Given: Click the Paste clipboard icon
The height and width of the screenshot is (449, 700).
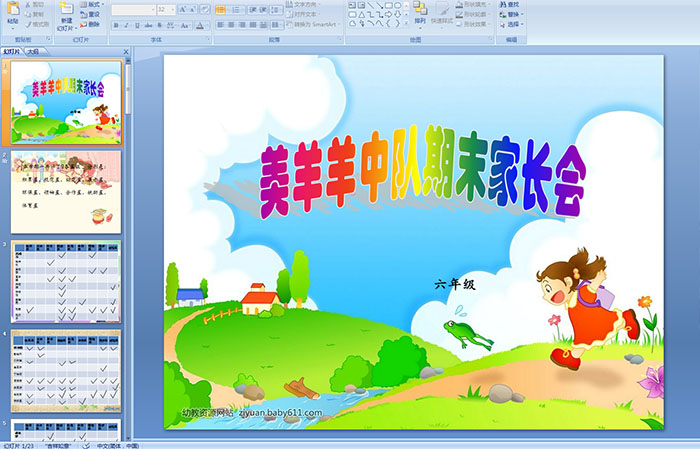Looking at the screenshot, I should (x=13, y=9).
